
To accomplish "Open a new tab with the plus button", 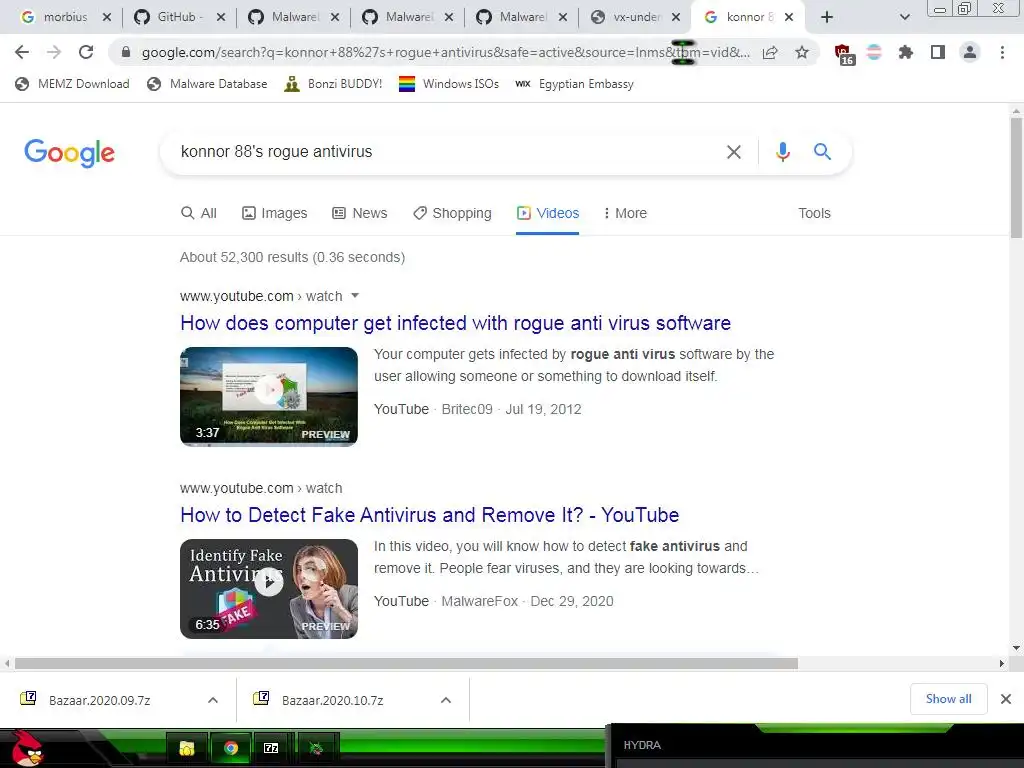I will point(827,18).
